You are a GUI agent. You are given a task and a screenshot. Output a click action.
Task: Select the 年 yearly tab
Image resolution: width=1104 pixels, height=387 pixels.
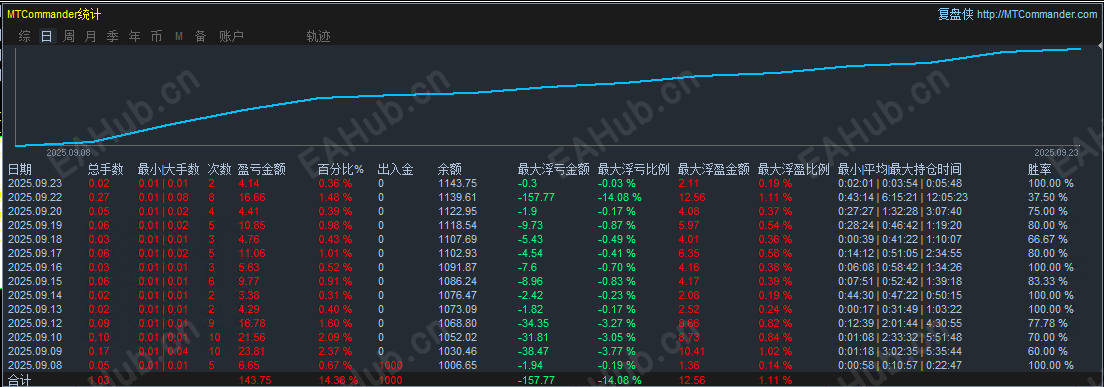[x=134, y=37]
